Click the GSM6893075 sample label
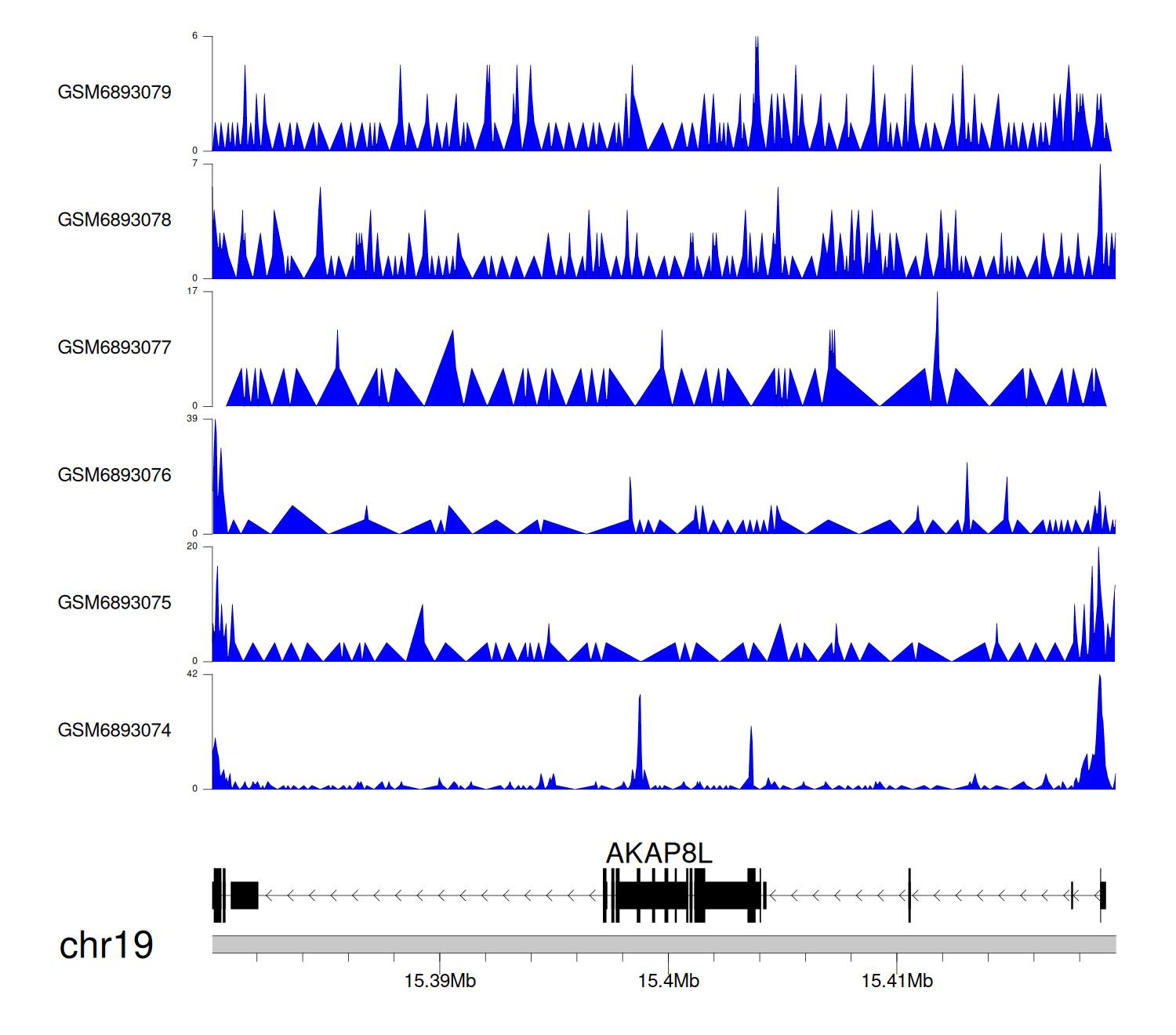The width and height of the screenshot is (1176, 1035). click(114, 603)
